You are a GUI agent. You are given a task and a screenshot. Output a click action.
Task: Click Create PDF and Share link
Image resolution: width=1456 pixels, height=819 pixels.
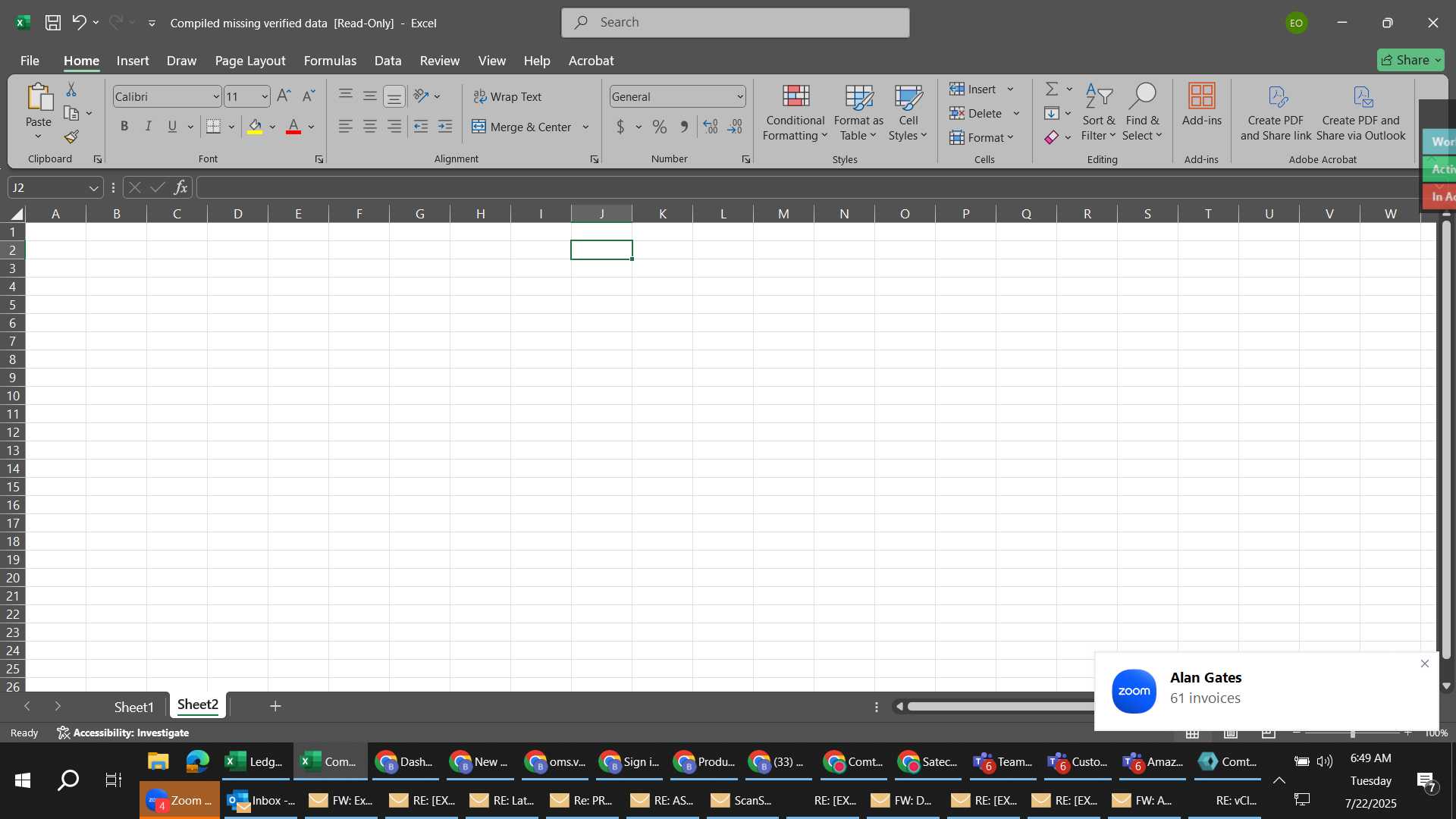pyautogui.click(x=1276, y=112)
